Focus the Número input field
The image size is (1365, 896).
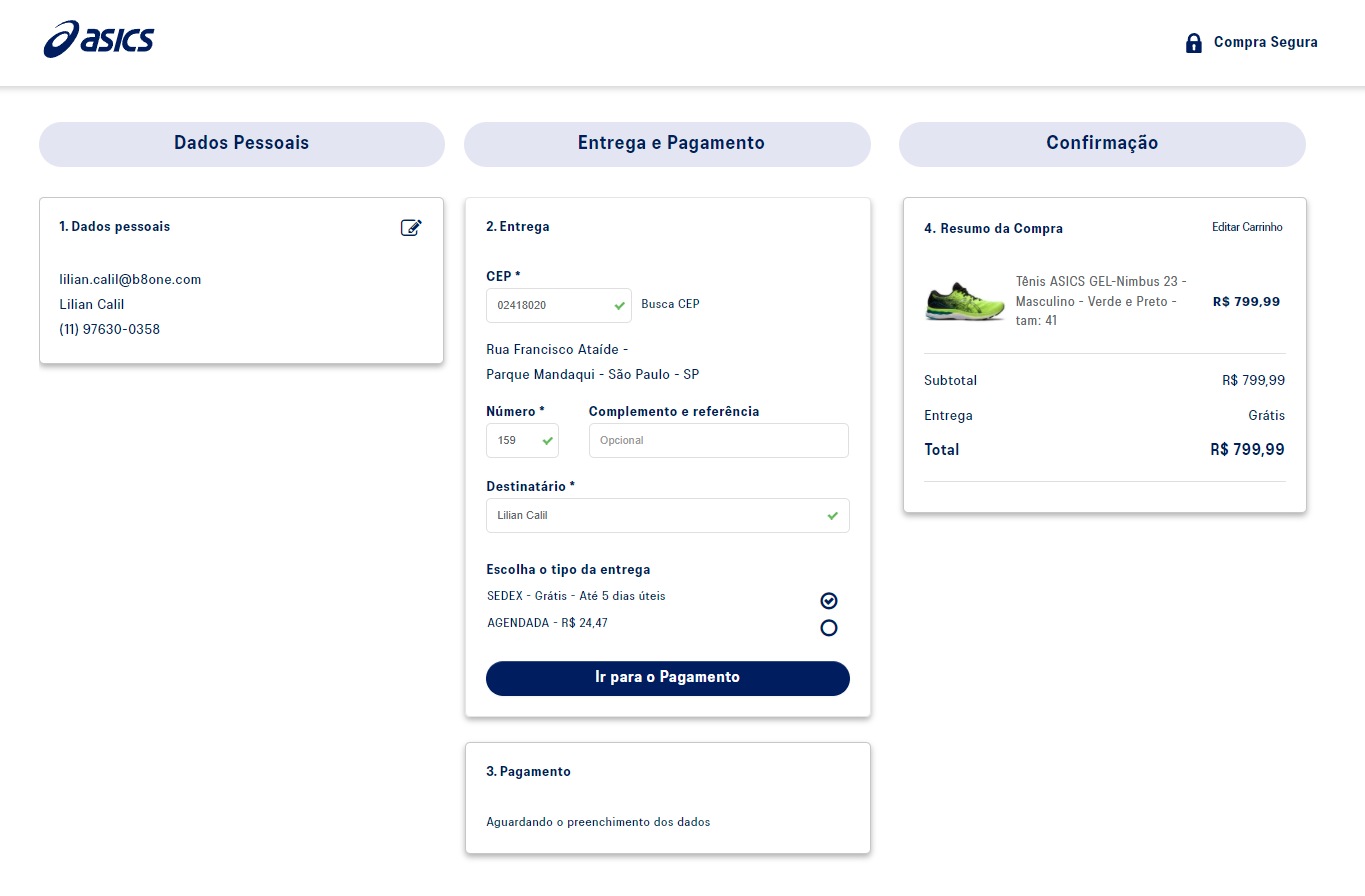512,440
